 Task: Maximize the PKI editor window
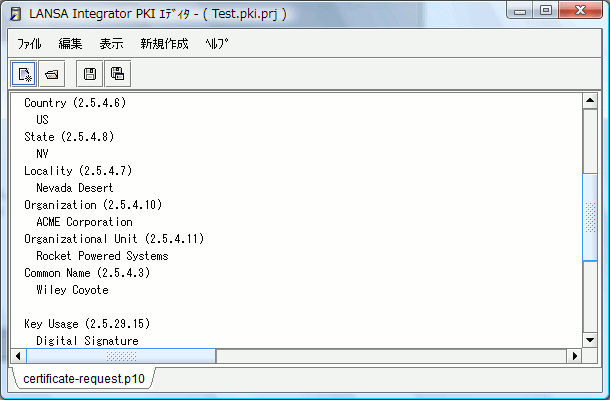[x=546, y=11]
